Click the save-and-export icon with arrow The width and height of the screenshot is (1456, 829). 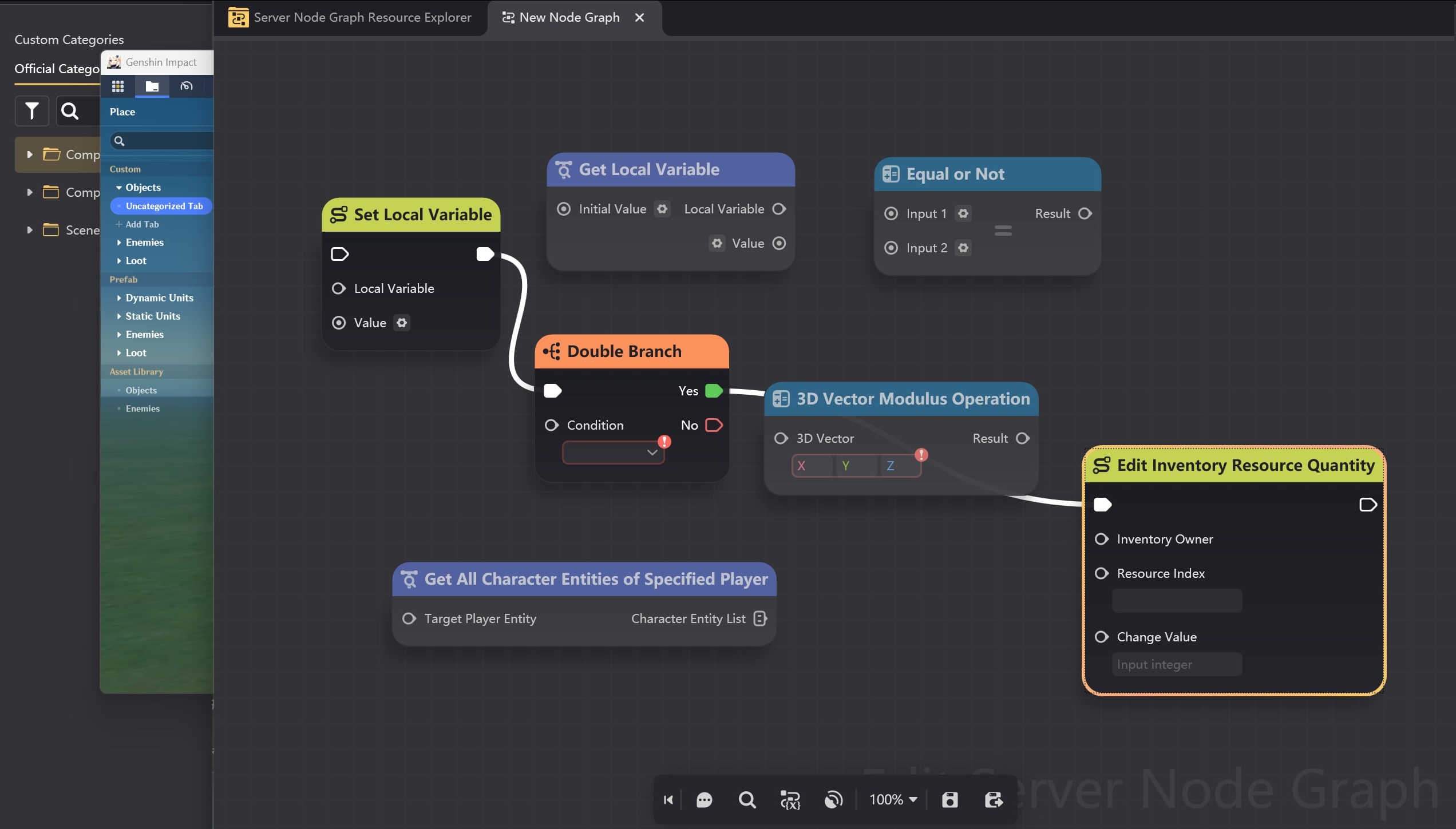[x=994, y=799]
